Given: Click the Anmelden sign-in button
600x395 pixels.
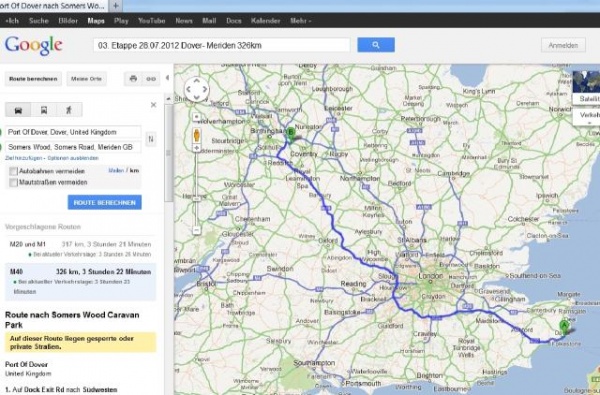Looking at the screenshot, I should tap(563, 45).
